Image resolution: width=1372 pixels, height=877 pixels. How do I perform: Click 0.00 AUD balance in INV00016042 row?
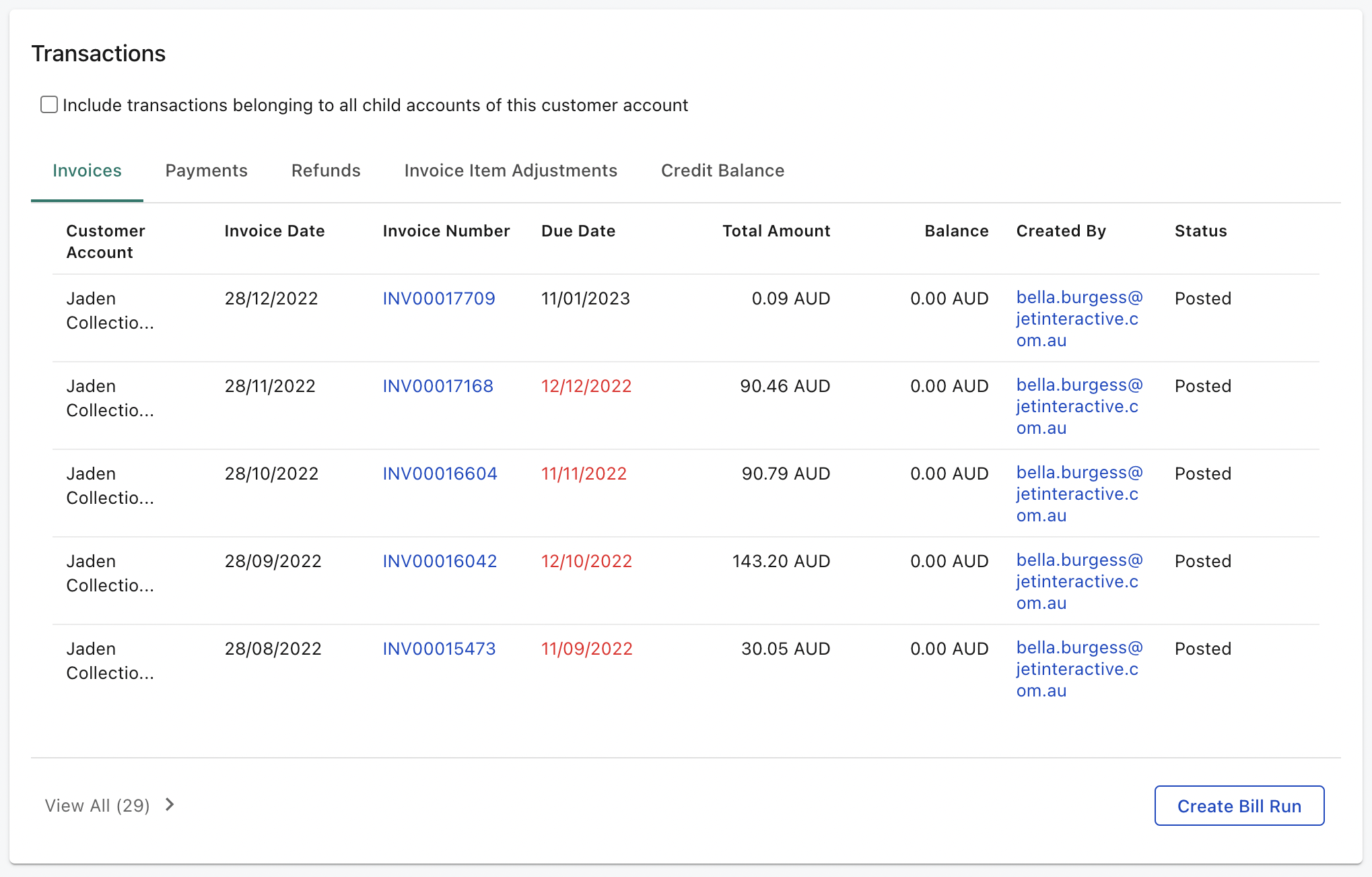pyautogui.click(x=949, y=561)
